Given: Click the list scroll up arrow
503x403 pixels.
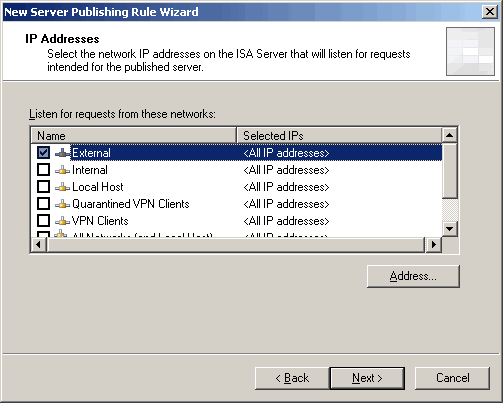Looking at the screenshot, I should tap(450, 135).
